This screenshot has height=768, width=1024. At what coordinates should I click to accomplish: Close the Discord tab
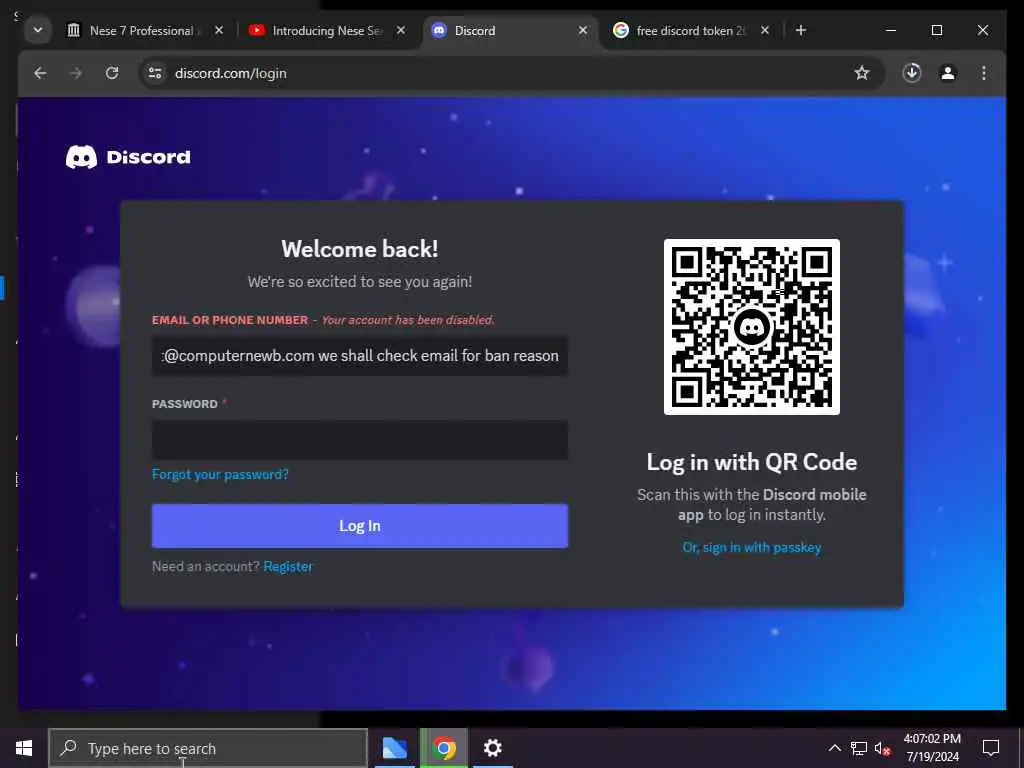point(583,30)
